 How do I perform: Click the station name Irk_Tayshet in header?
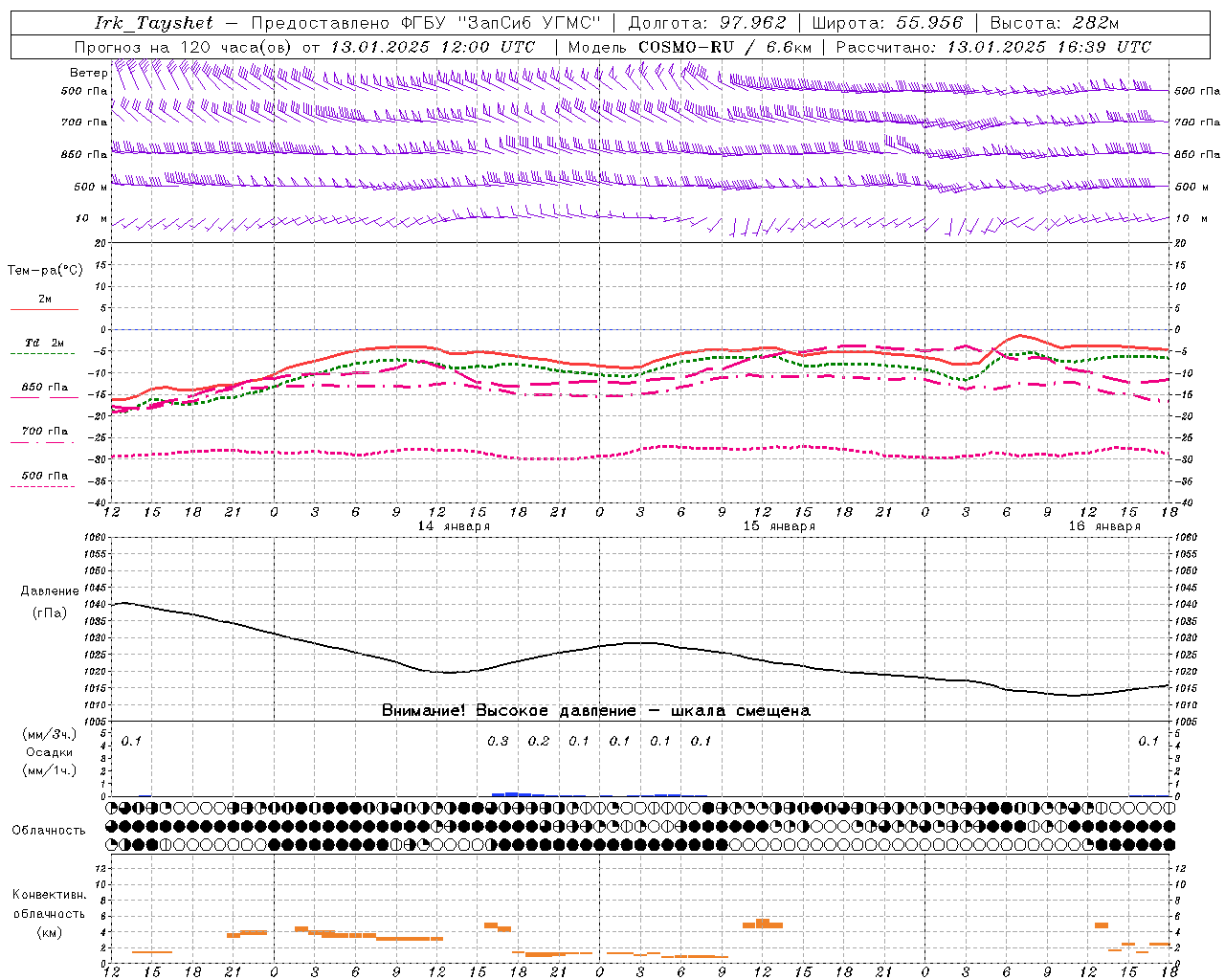(154, 23)
